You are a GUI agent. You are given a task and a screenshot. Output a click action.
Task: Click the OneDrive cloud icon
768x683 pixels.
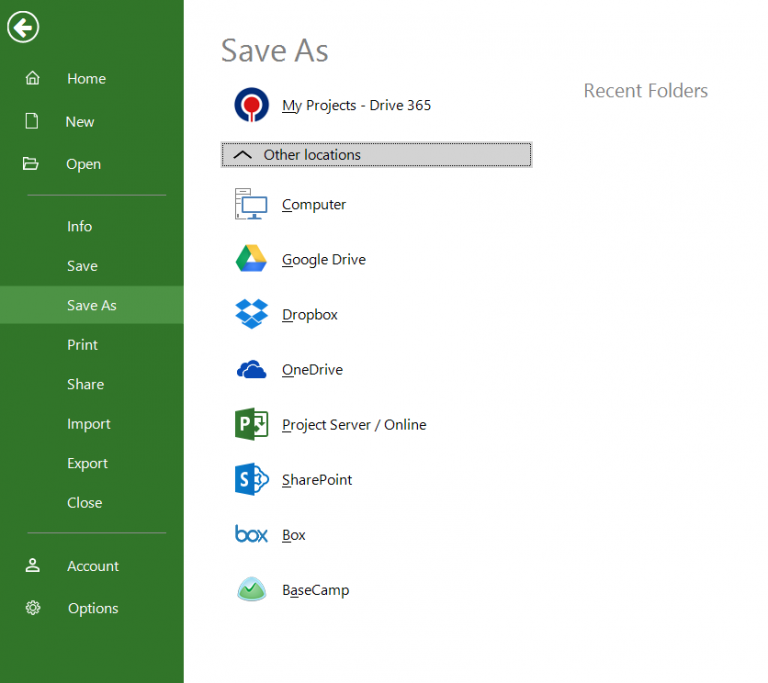click(251, 370)
